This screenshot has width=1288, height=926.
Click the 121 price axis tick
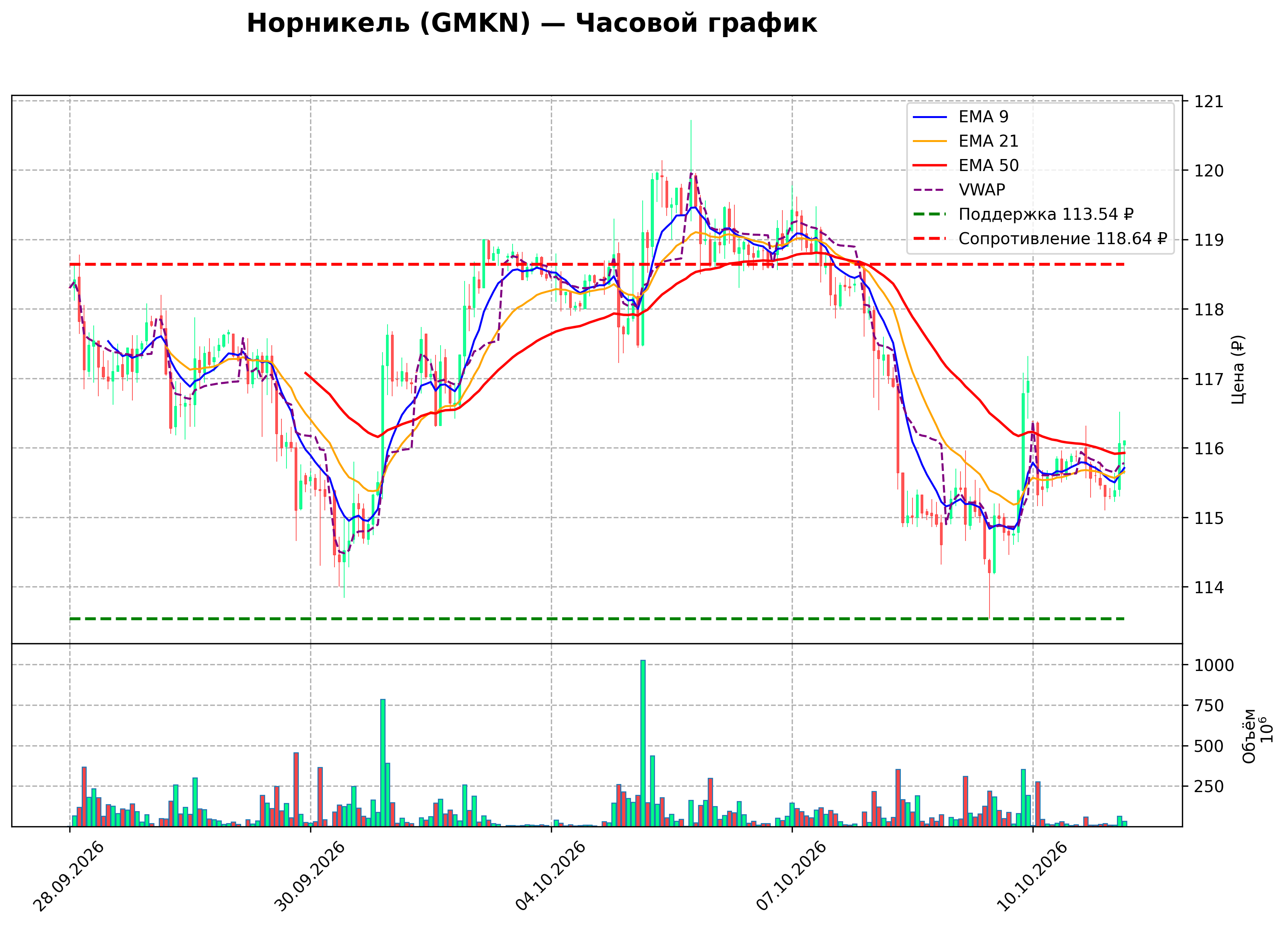click(x=1209, y=102)
